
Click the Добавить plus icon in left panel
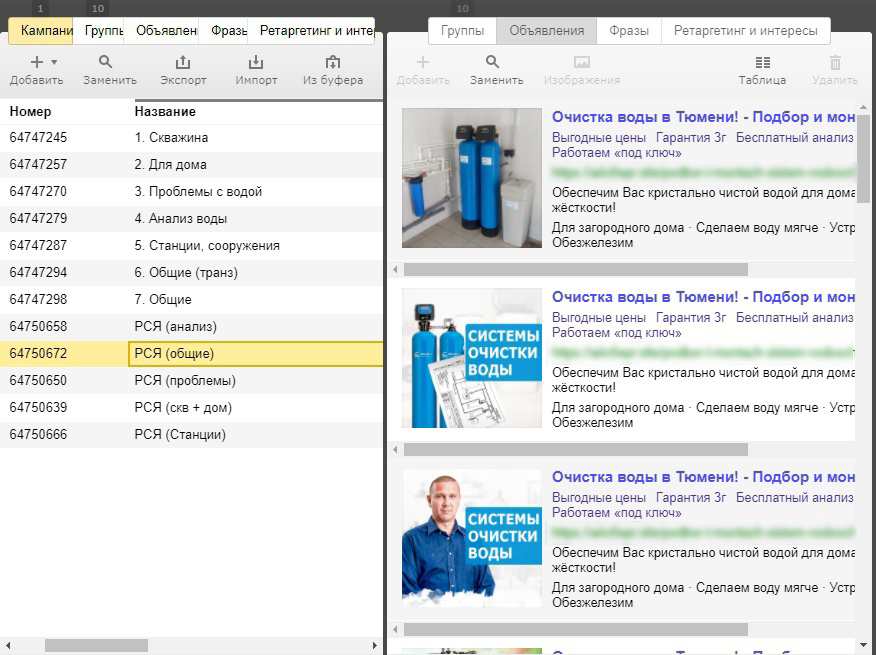pyautogui.click(x=37, y=62)
